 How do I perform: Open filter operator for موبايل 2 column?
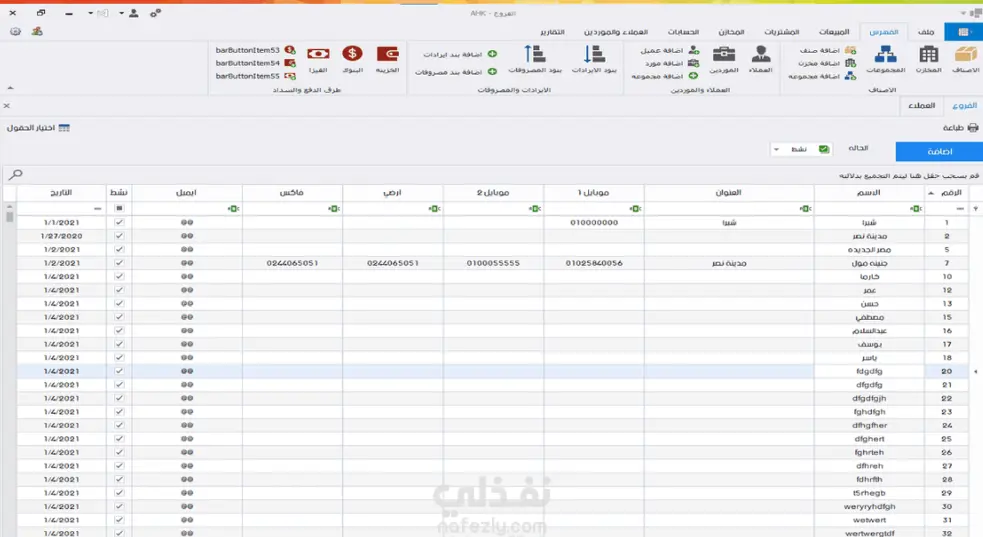(535, 209)
